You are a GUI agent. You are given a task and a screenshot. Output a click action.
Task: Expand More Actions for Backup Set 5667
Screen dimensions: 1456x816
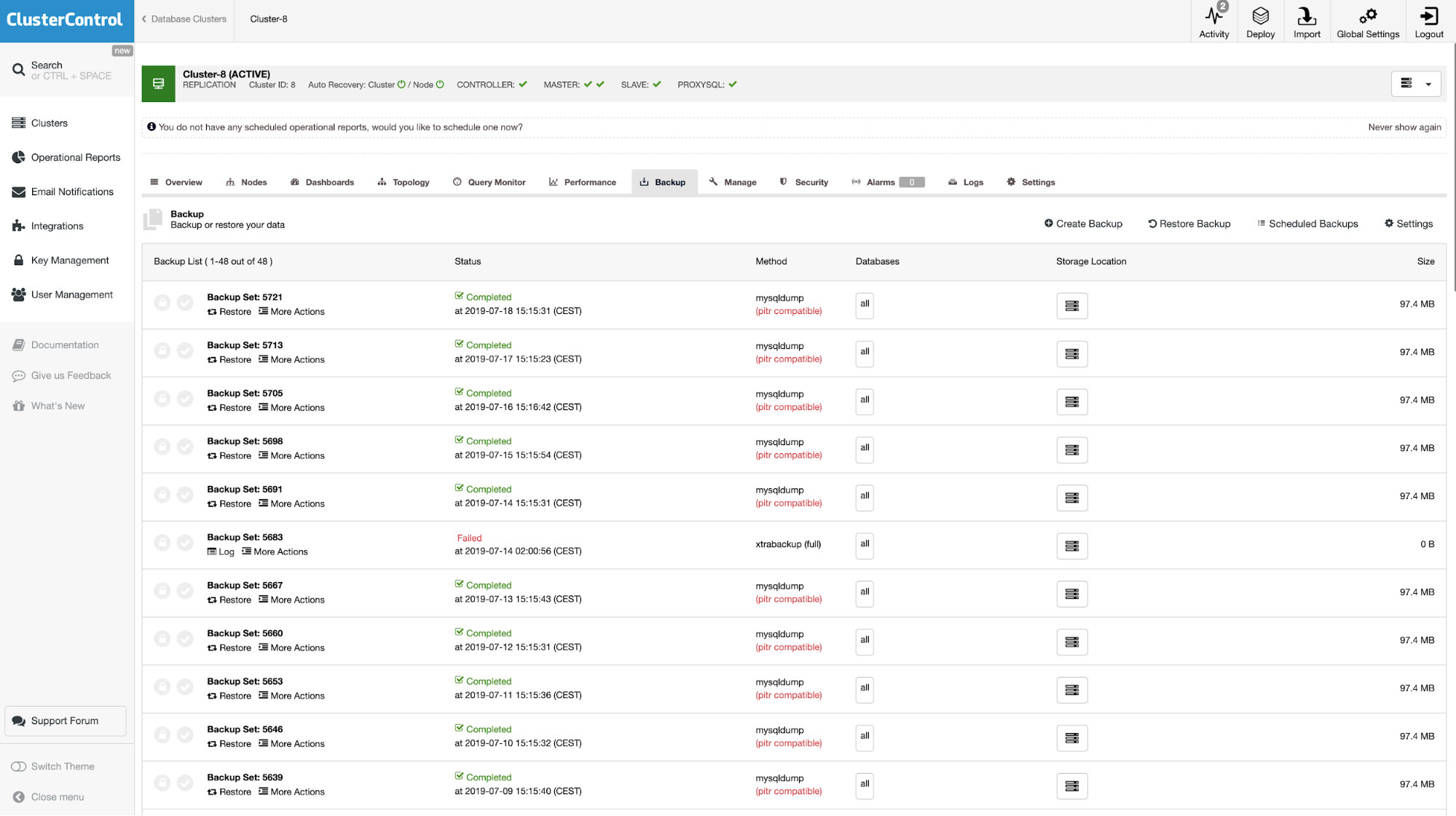tap(291, 600)
